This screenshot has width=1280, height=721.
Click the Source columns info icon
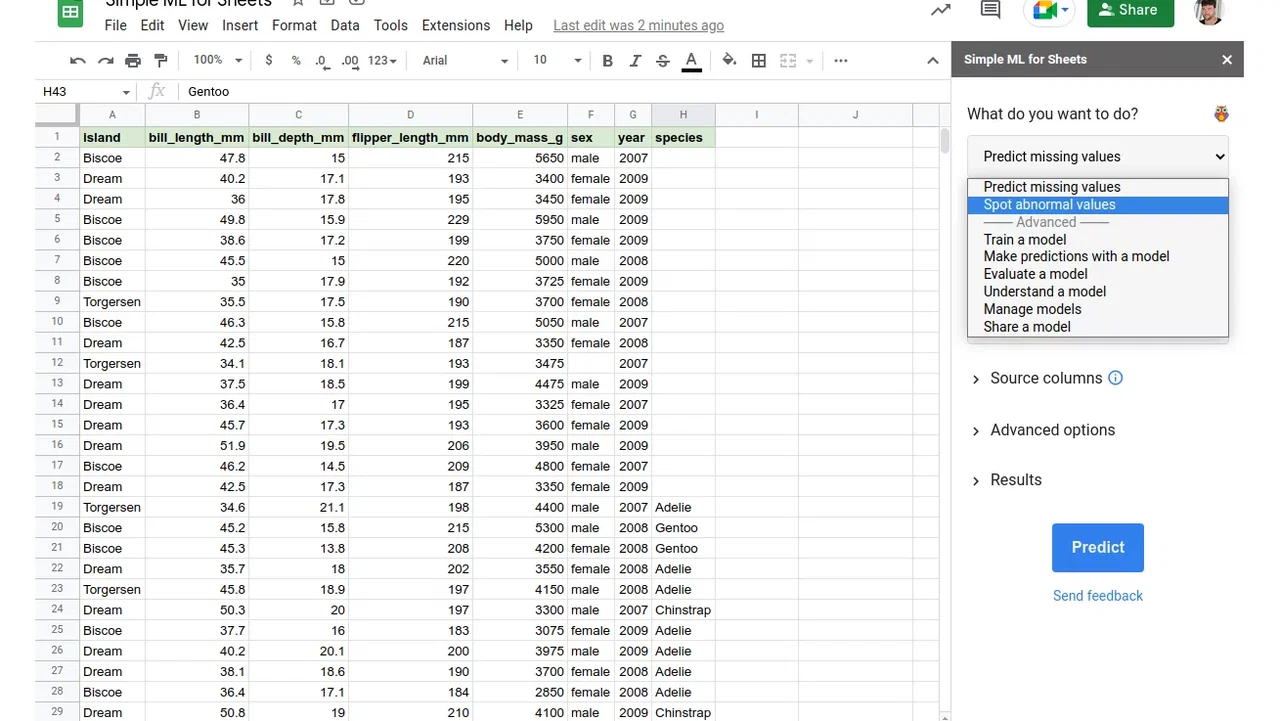[1116, 378]
